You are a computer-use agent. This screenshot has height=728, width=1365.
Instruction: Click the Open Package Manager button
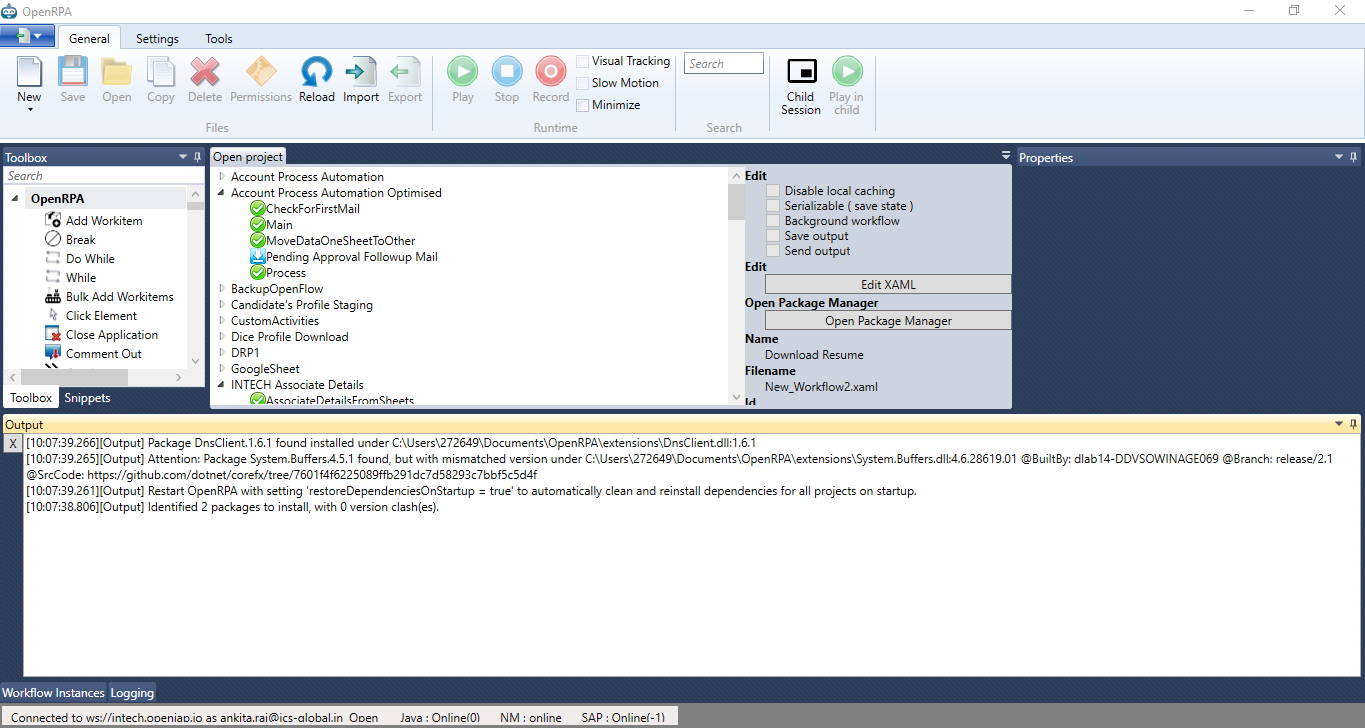coord(888,321)
